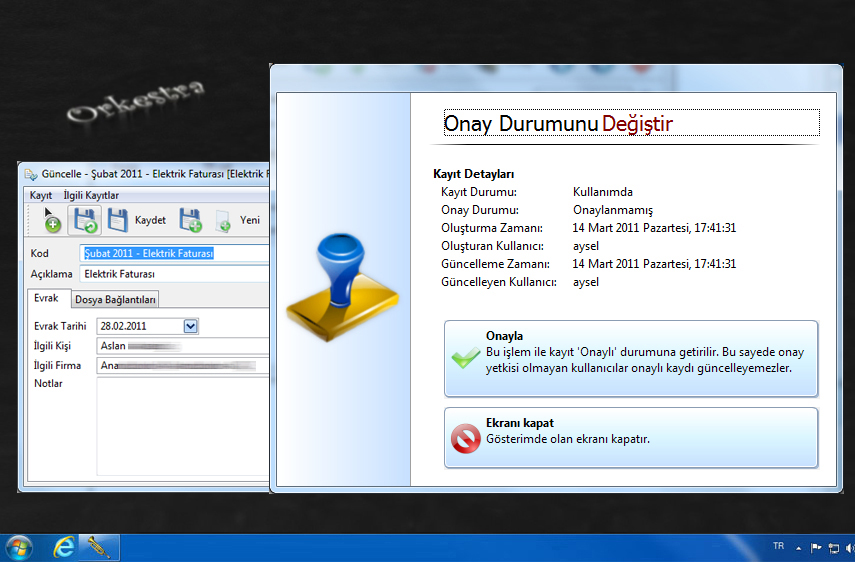Viewport: 855px width, 562px height.
Task: Open the Evrak Tarihi date dropdown
Action: [191, 326]
